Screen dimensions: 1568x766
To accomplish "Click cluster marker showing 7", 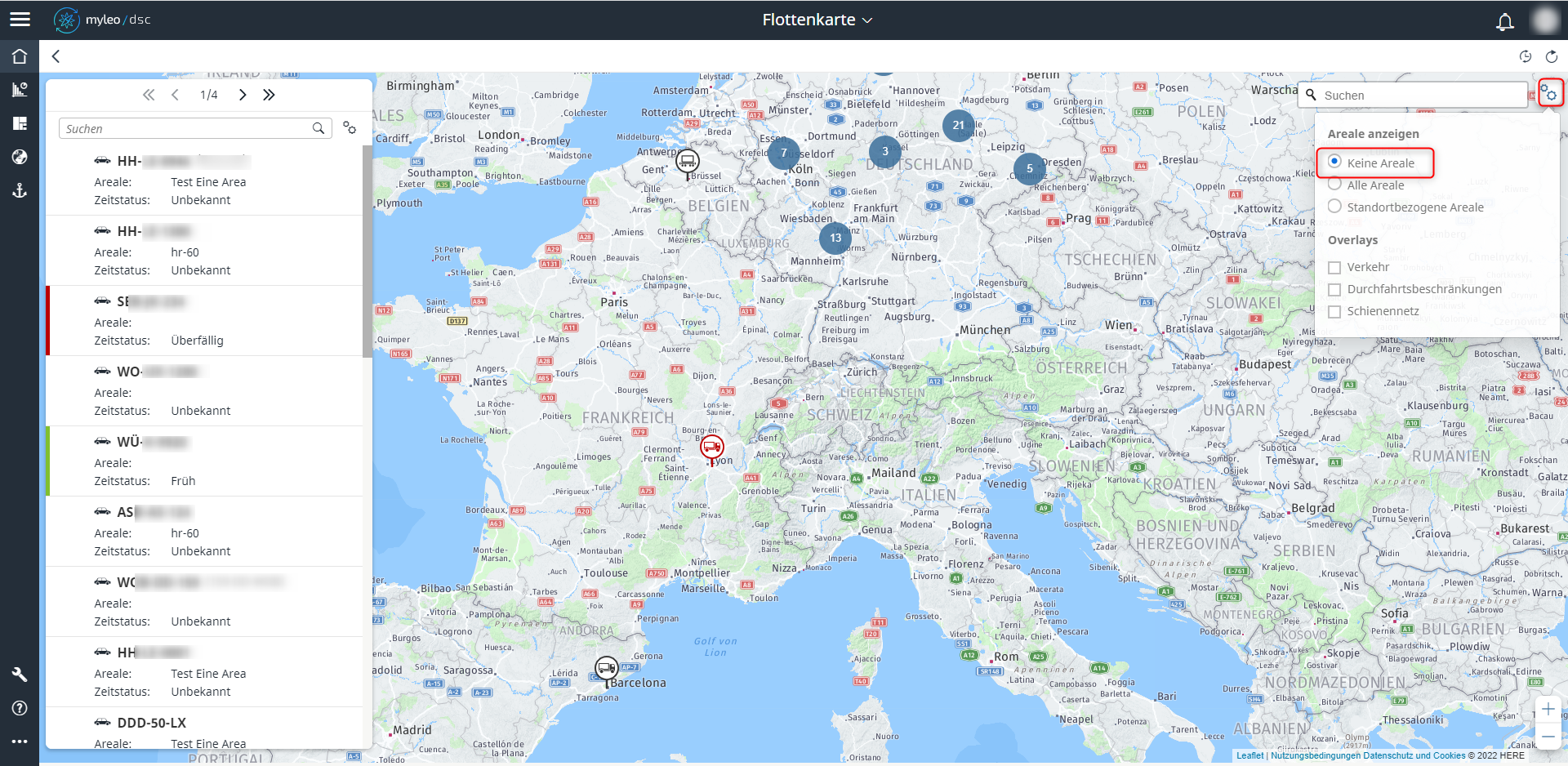I will pos(784,153).
